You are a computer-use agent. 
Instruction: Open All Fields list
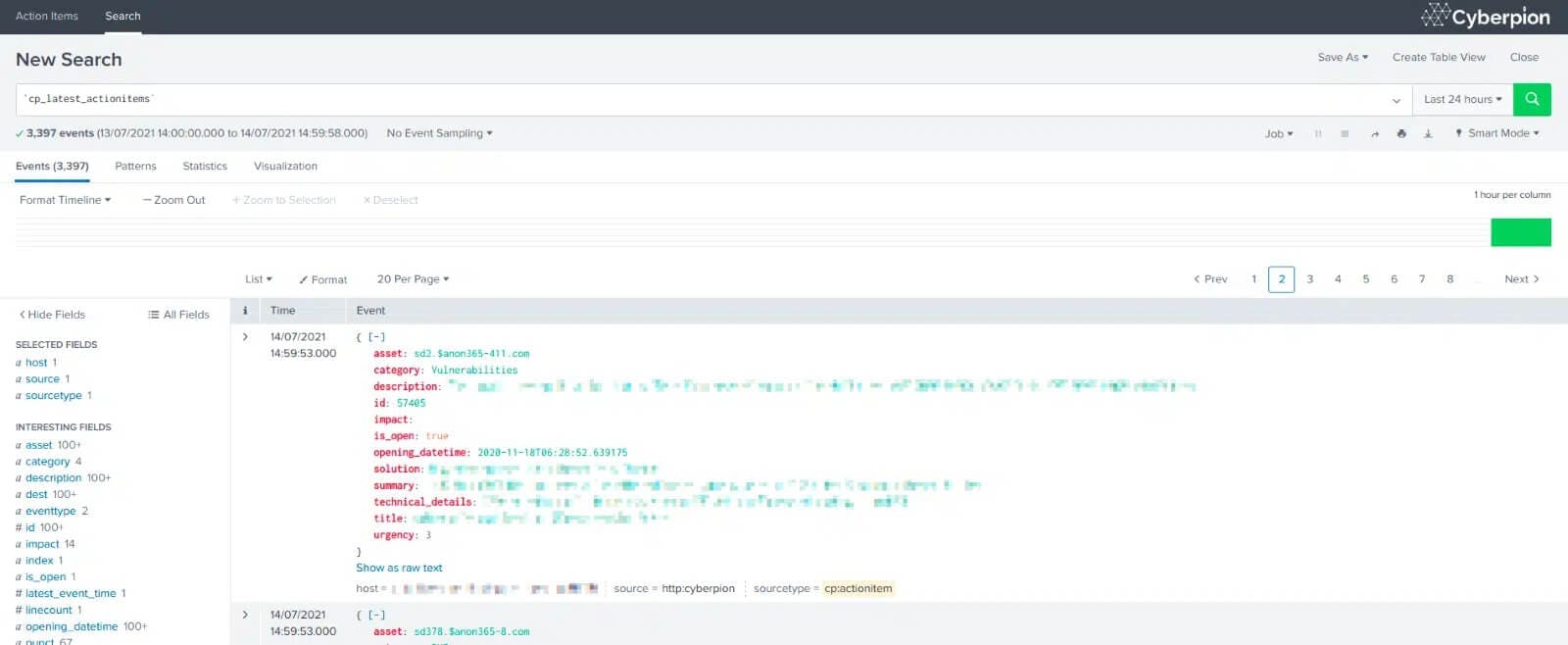(178, 315)
